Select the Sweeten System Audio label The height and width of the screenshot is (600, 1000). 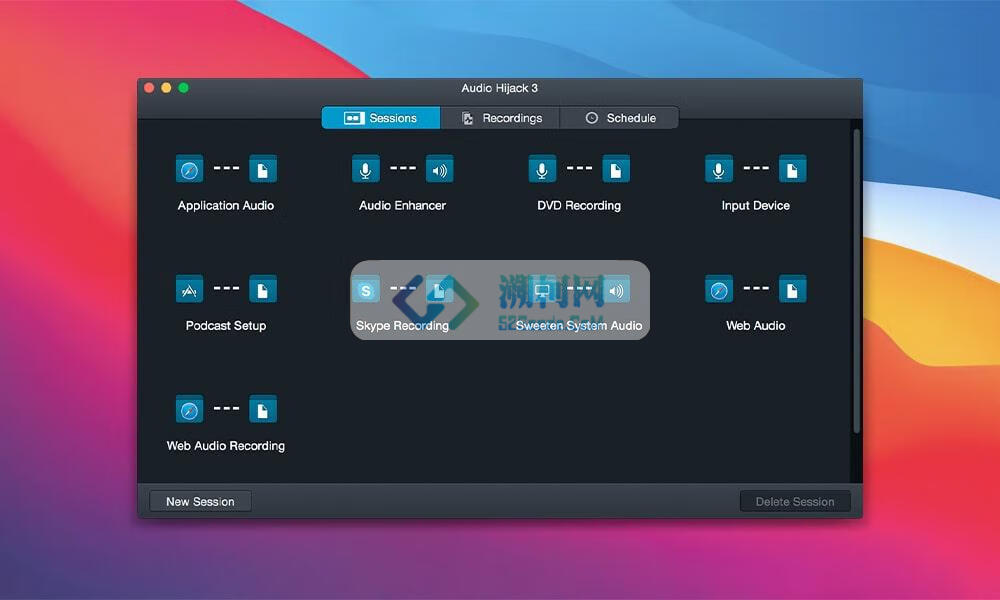tap(579, 325)
